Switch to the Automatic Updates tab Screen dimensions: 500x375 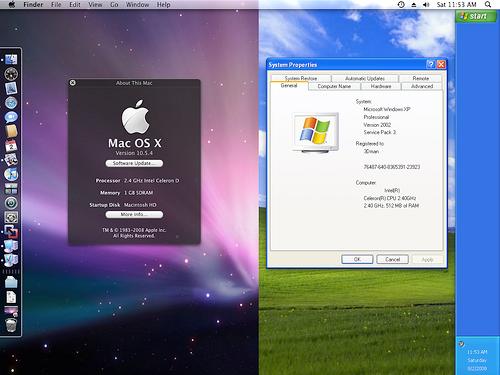pos(365,78)
